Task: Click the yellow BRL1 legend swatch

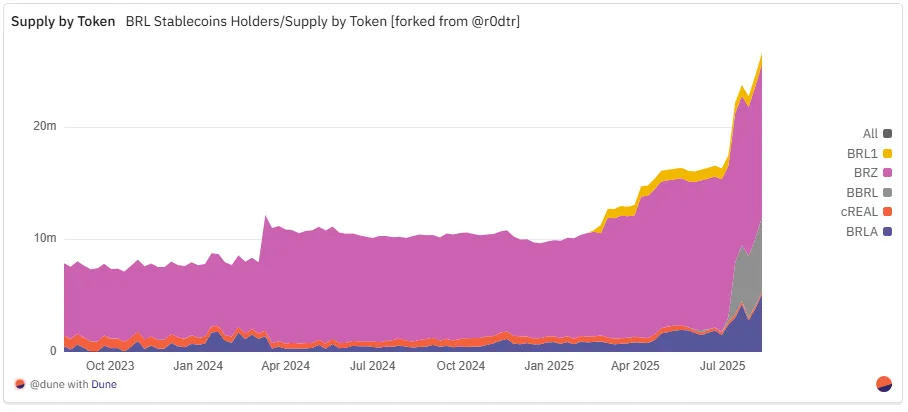Action: (887, 153)
